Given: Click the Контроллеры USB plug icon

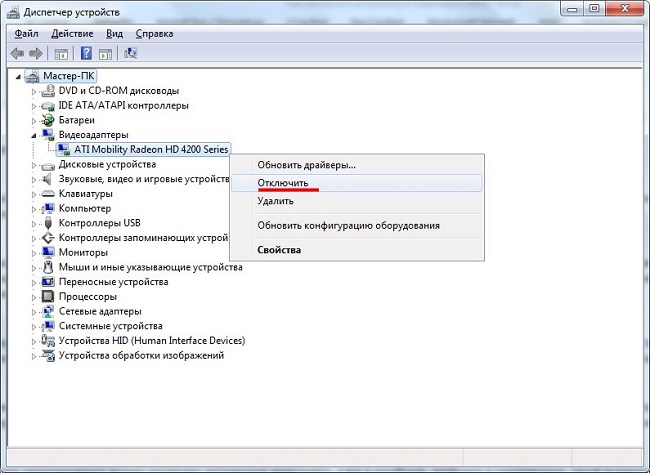Looking at the screenshot, I should click(48, 223).
